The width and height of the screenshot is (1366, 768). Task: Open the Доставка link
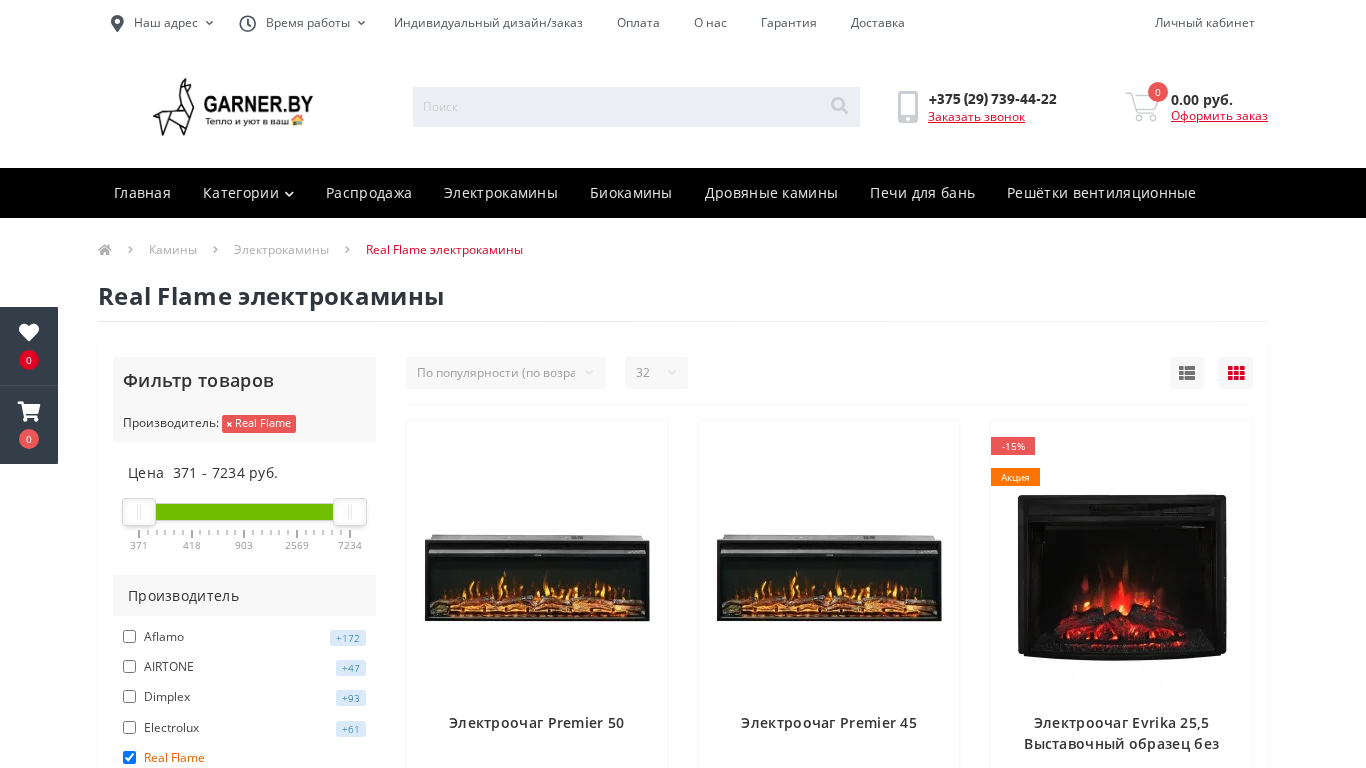click(x=878, y=23)
